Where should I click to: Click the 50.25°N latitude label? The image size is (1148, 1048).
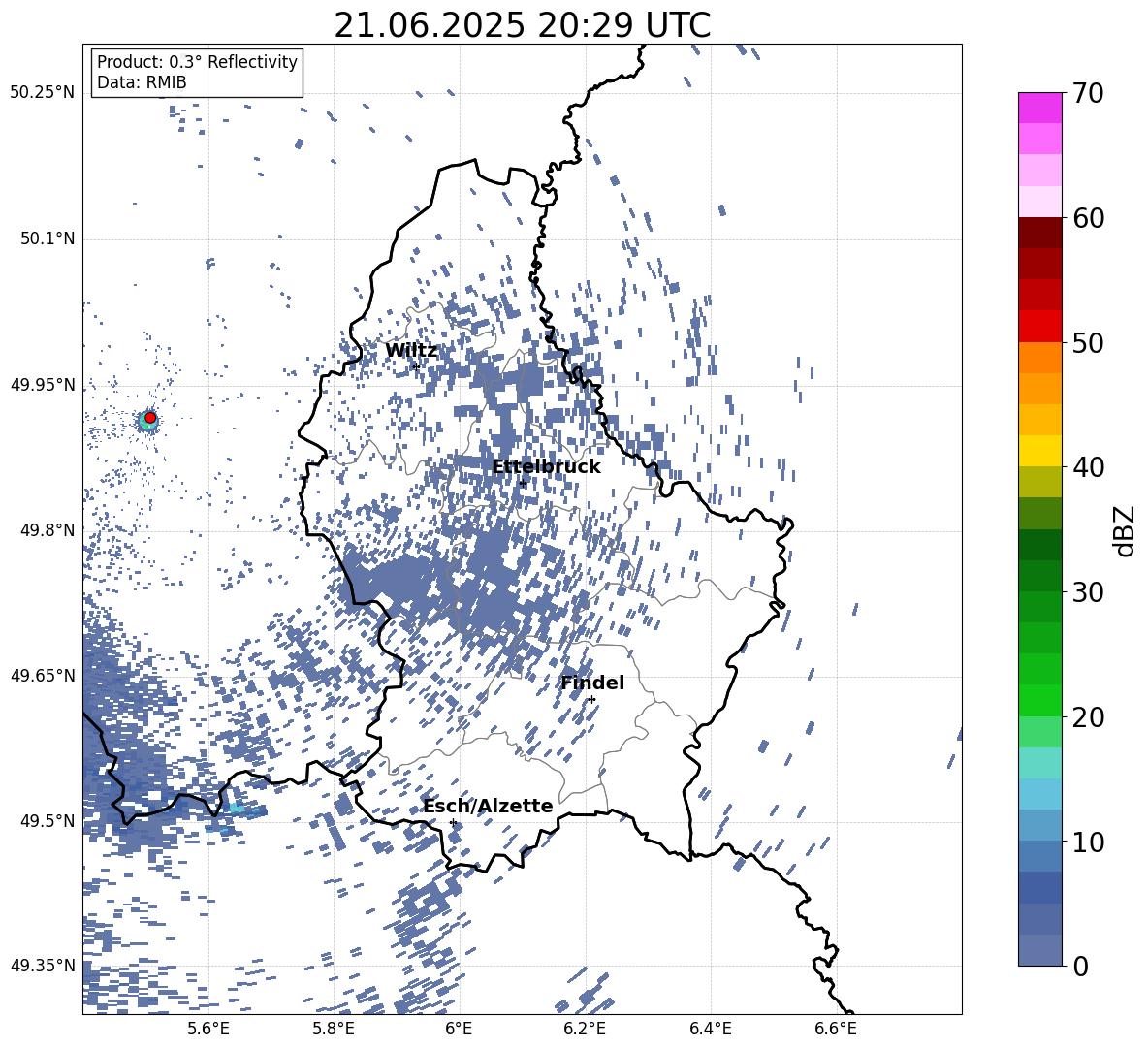pyautogui.click(x=43, y=93)
